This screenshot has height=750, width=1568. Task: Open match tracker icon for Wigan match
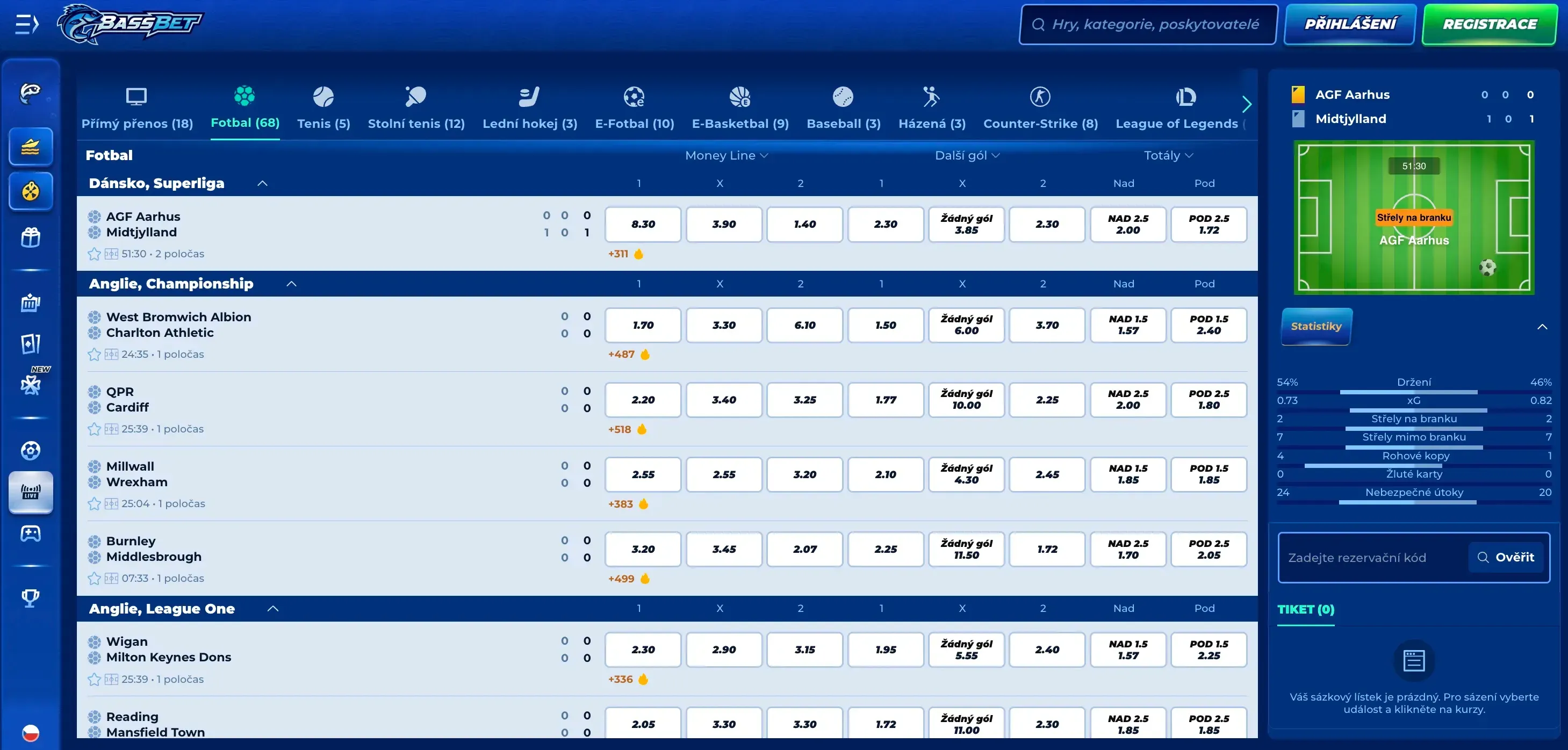pos(111,680)
